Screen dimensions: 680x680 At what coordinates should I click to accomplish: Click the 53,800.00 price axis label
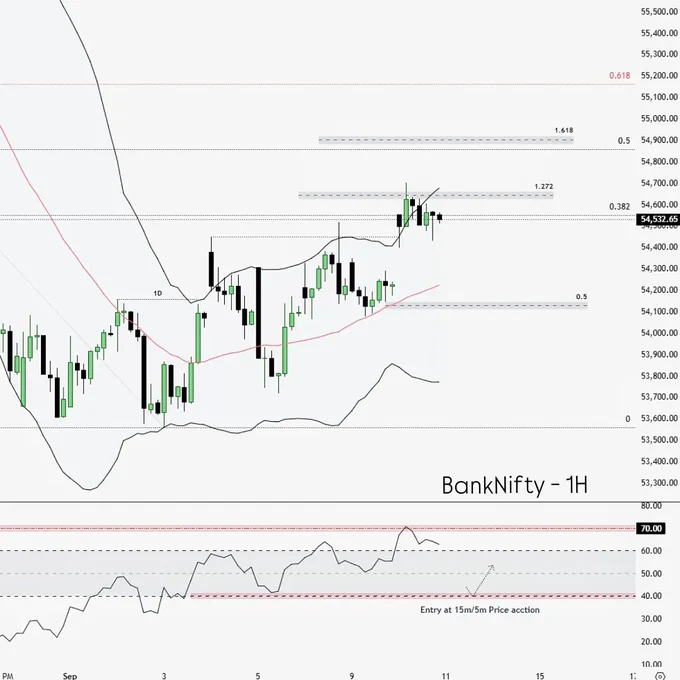point(659,376)
